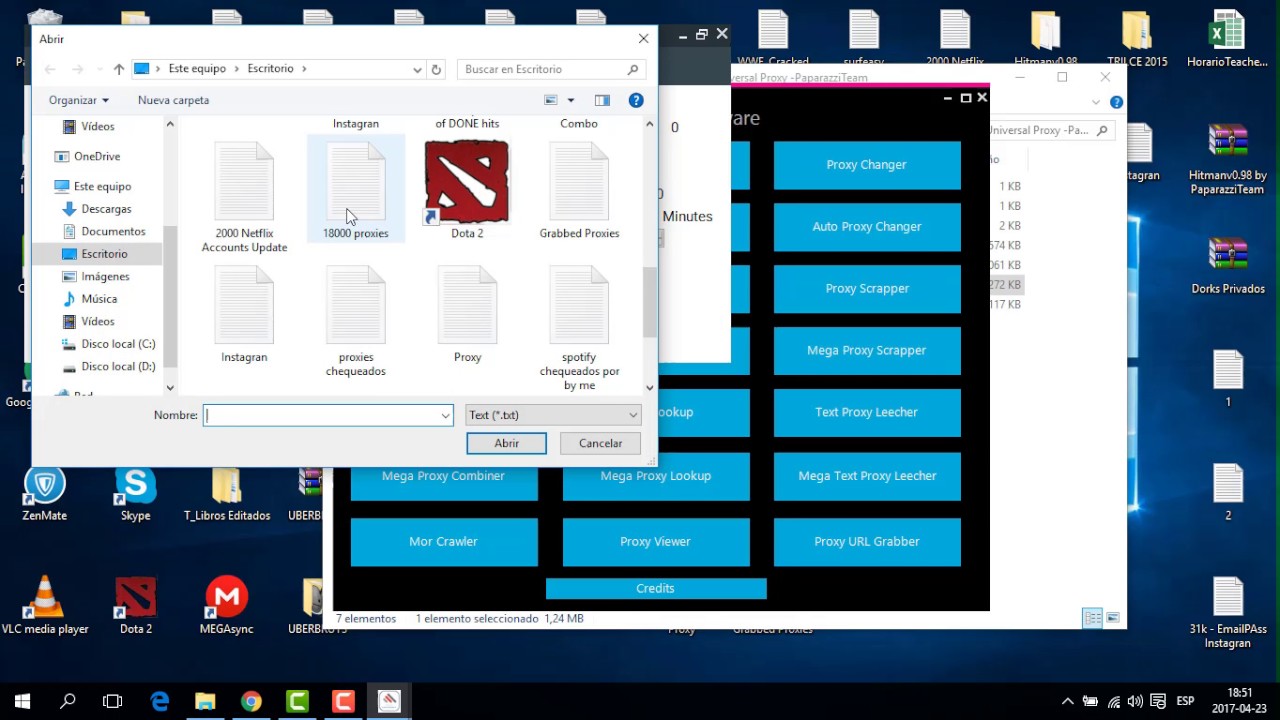This screenshot has height=720, width=1280.
Task: Select spotify chequeados por by me file
Action: tap(579, 328)
